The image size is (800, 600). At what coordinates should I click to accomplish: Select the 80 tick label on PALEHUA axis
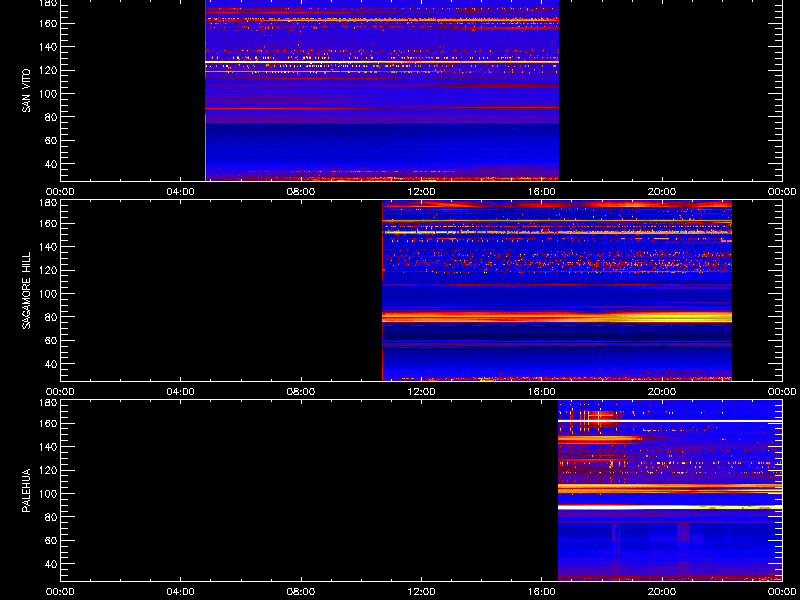click(x=52, y=517)
